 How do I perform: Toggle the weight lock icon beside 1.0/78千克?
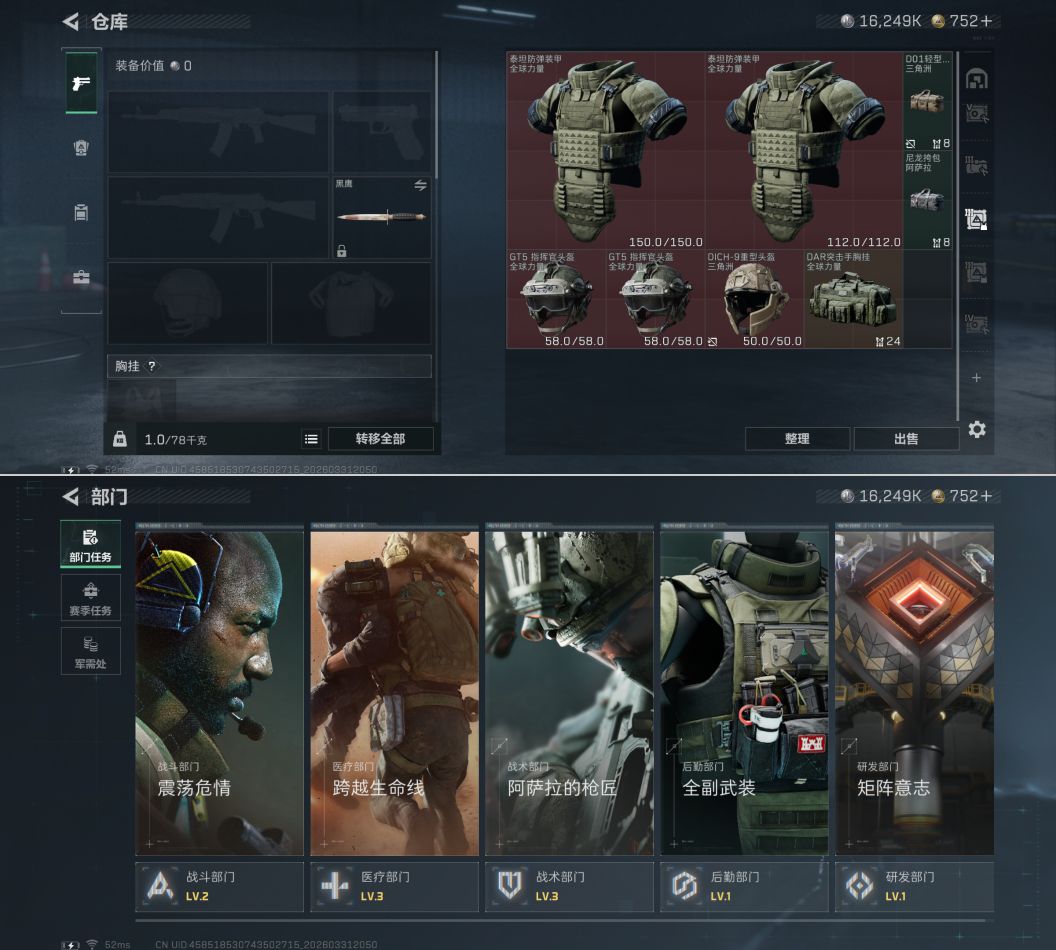click(120, 439)
